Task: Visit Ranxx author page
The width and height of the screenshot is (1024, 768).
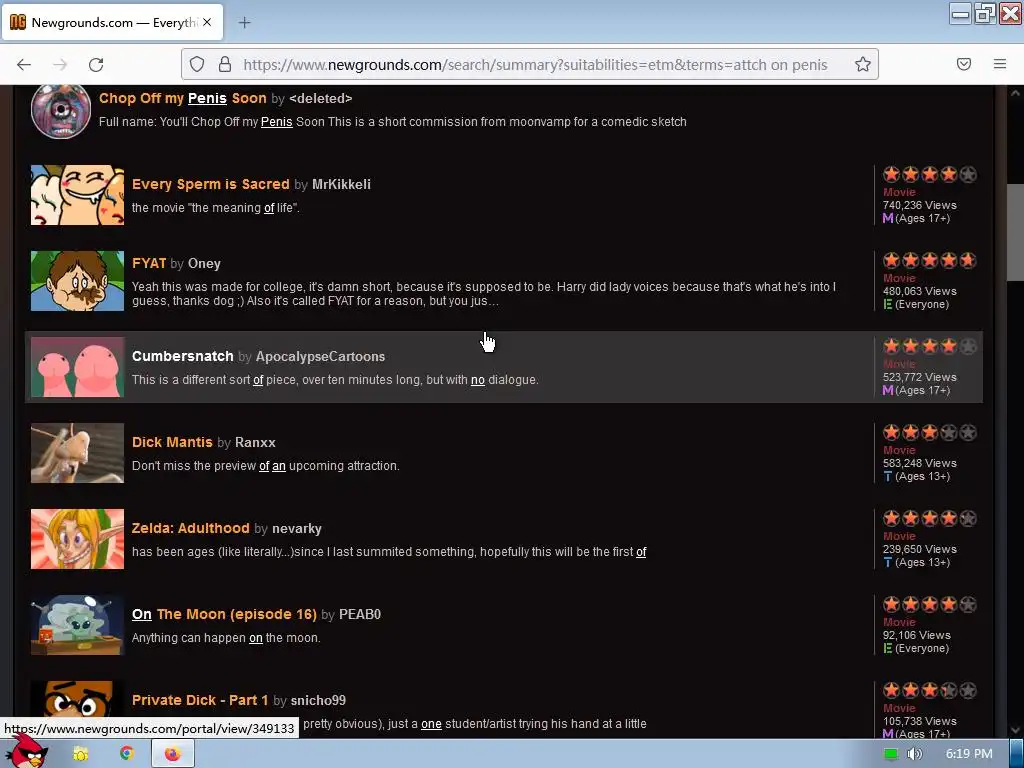Action: (255, 442)
